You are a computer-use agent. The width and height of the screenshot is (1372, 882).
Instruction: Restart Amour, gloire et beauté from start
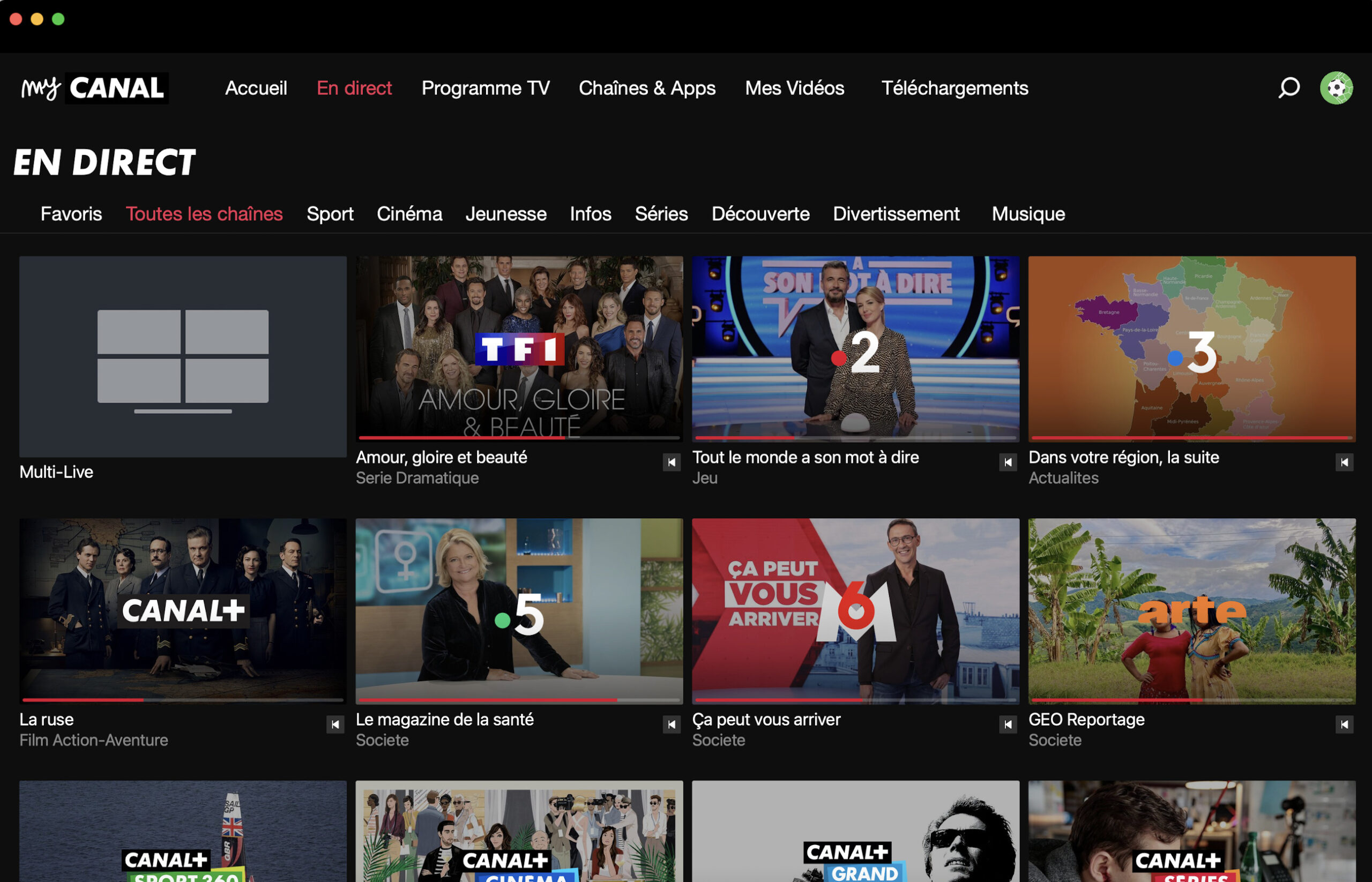pos(672,462)
